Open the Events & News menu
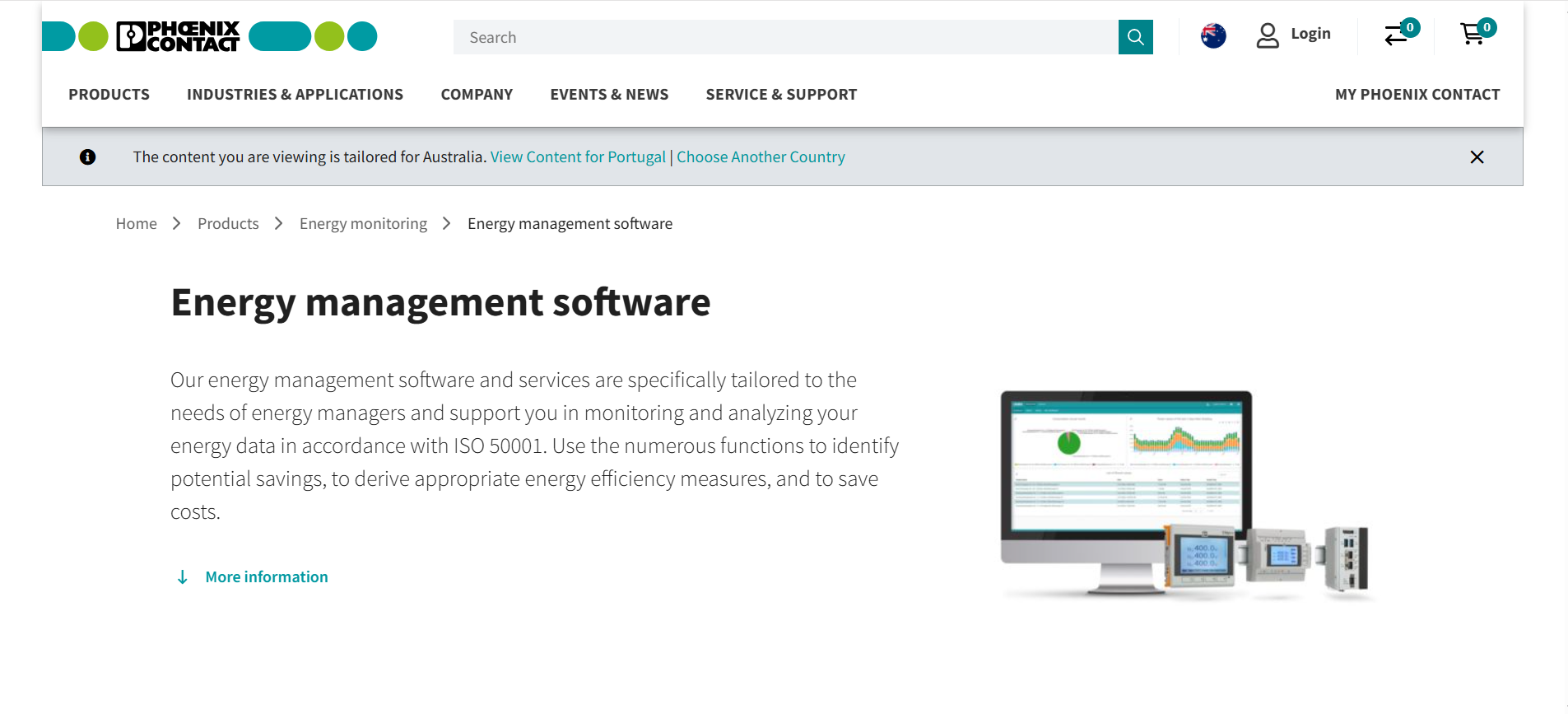The height and width of the screenshot is (714, 1568). coord(609,95)
